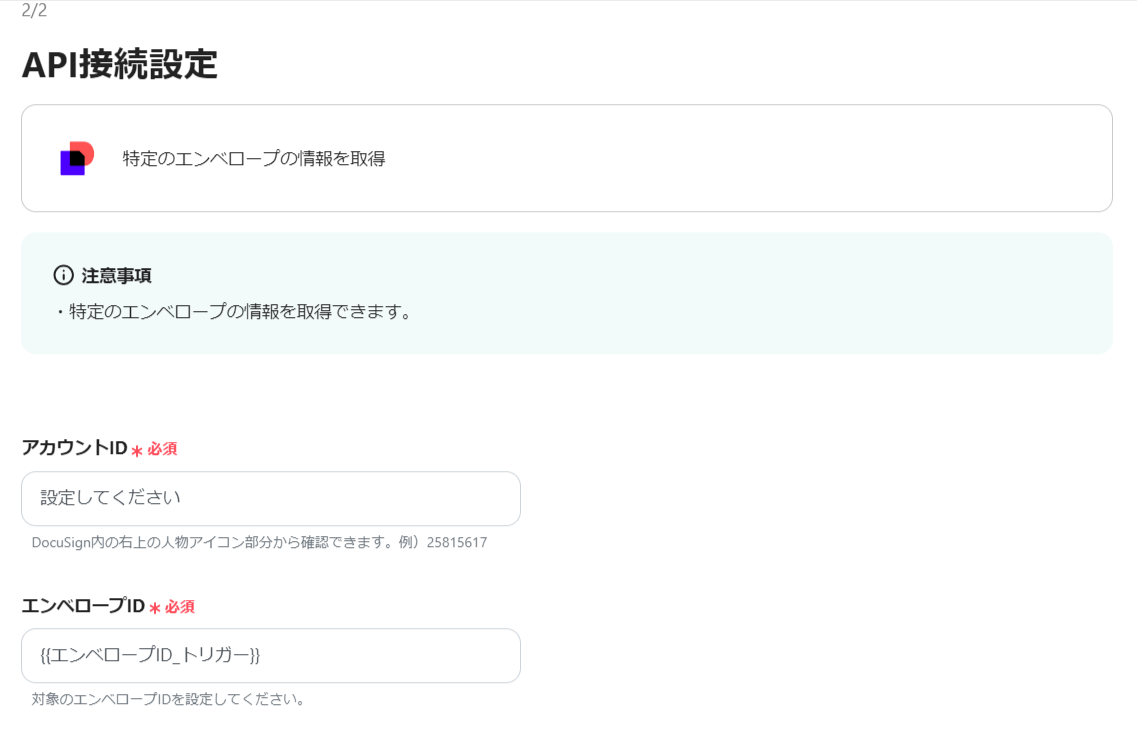Click the アカウントID field label
The width and height of the screenshot is (1137, 735).
point(75,448)
